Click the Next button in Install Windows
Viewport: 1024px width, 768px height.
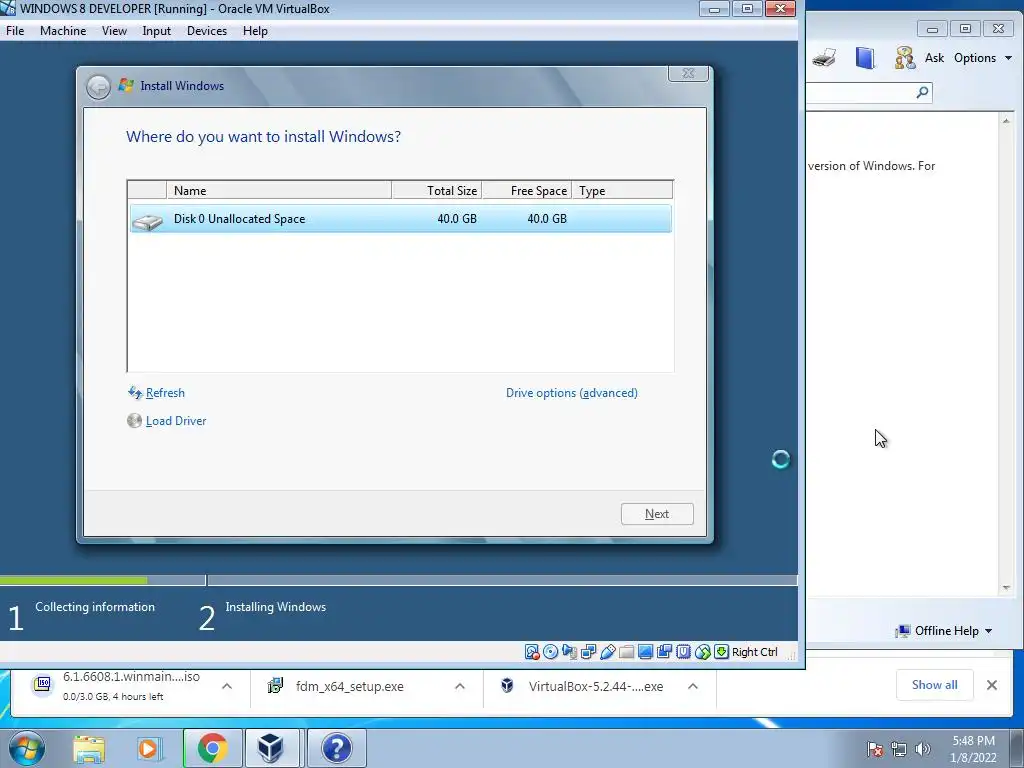(x=657, y=514)
